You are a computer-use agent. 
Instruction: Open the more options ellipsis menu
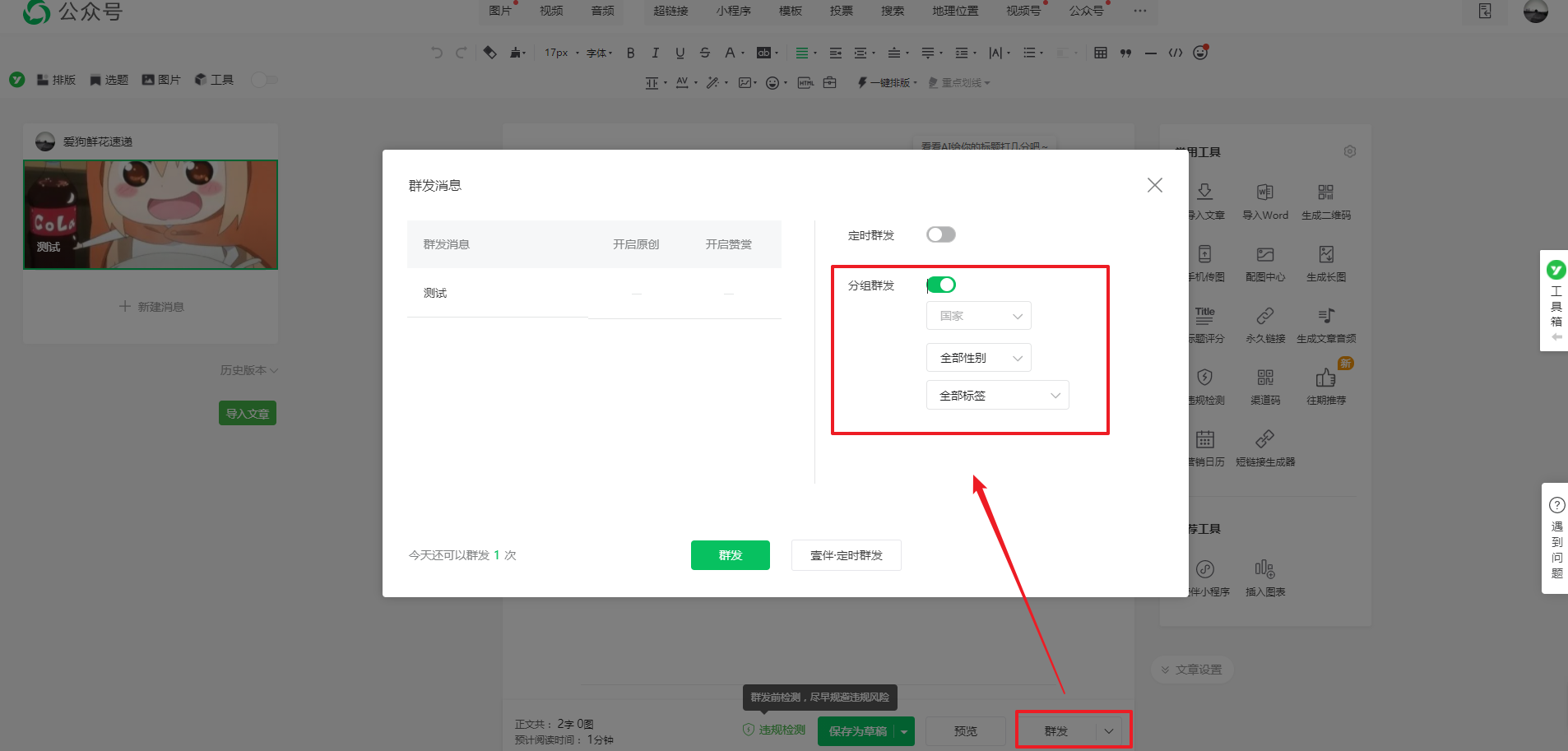1139,11
